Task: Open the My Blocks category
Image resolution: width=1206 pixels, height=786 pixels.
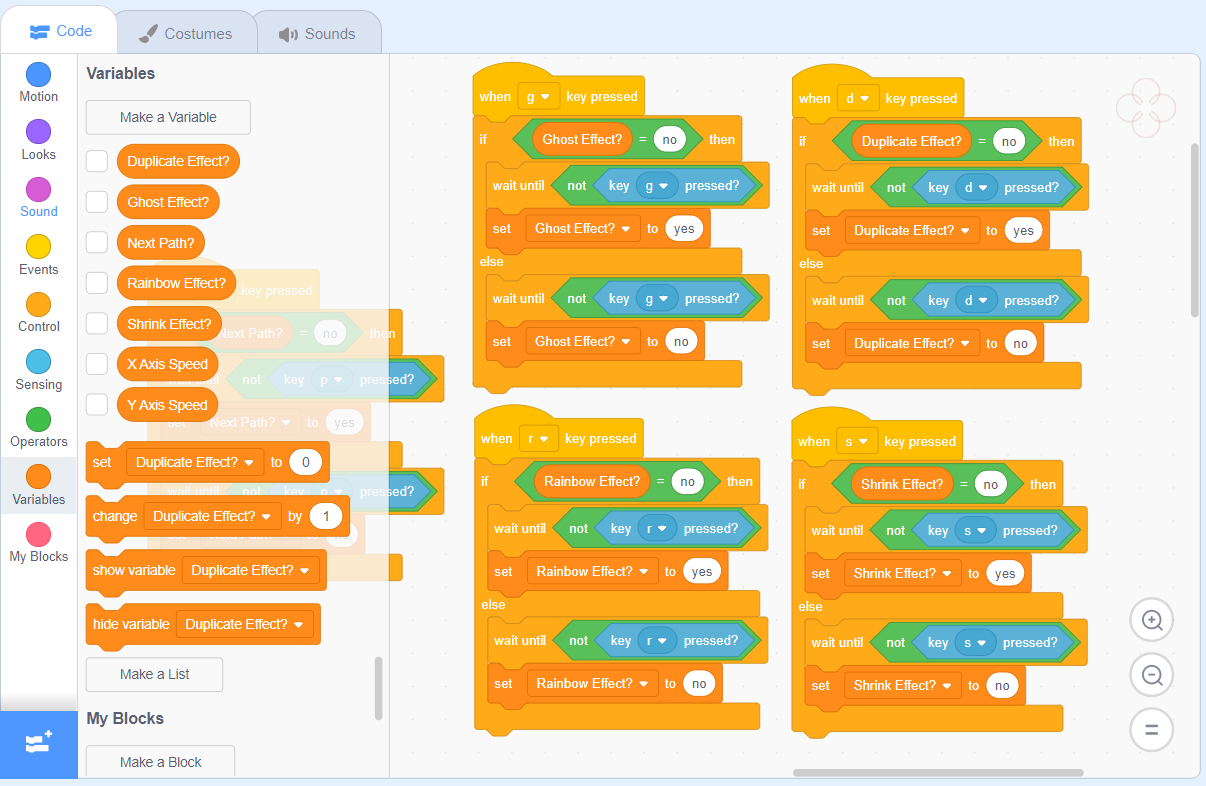Action: (38, 542)
